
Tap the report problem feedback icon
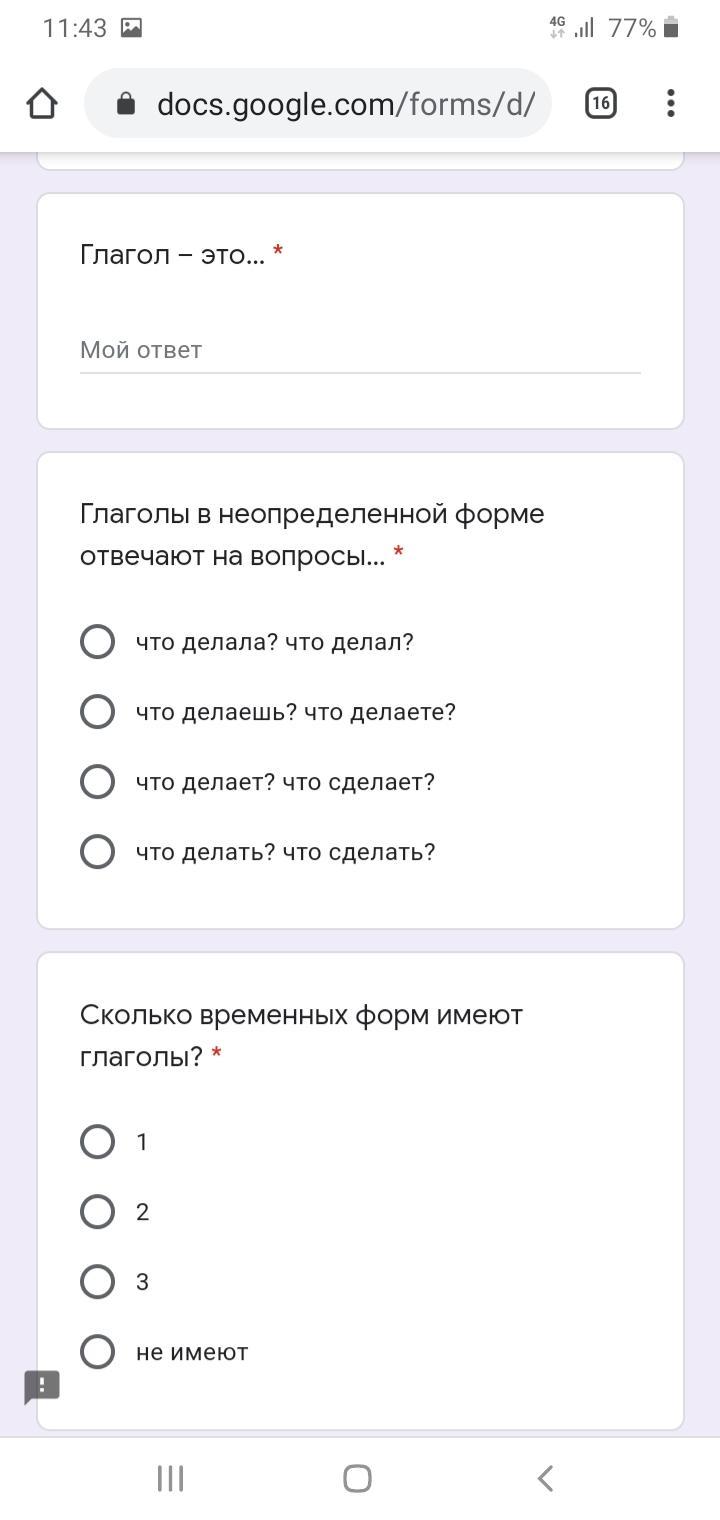tap(42, 1386)
